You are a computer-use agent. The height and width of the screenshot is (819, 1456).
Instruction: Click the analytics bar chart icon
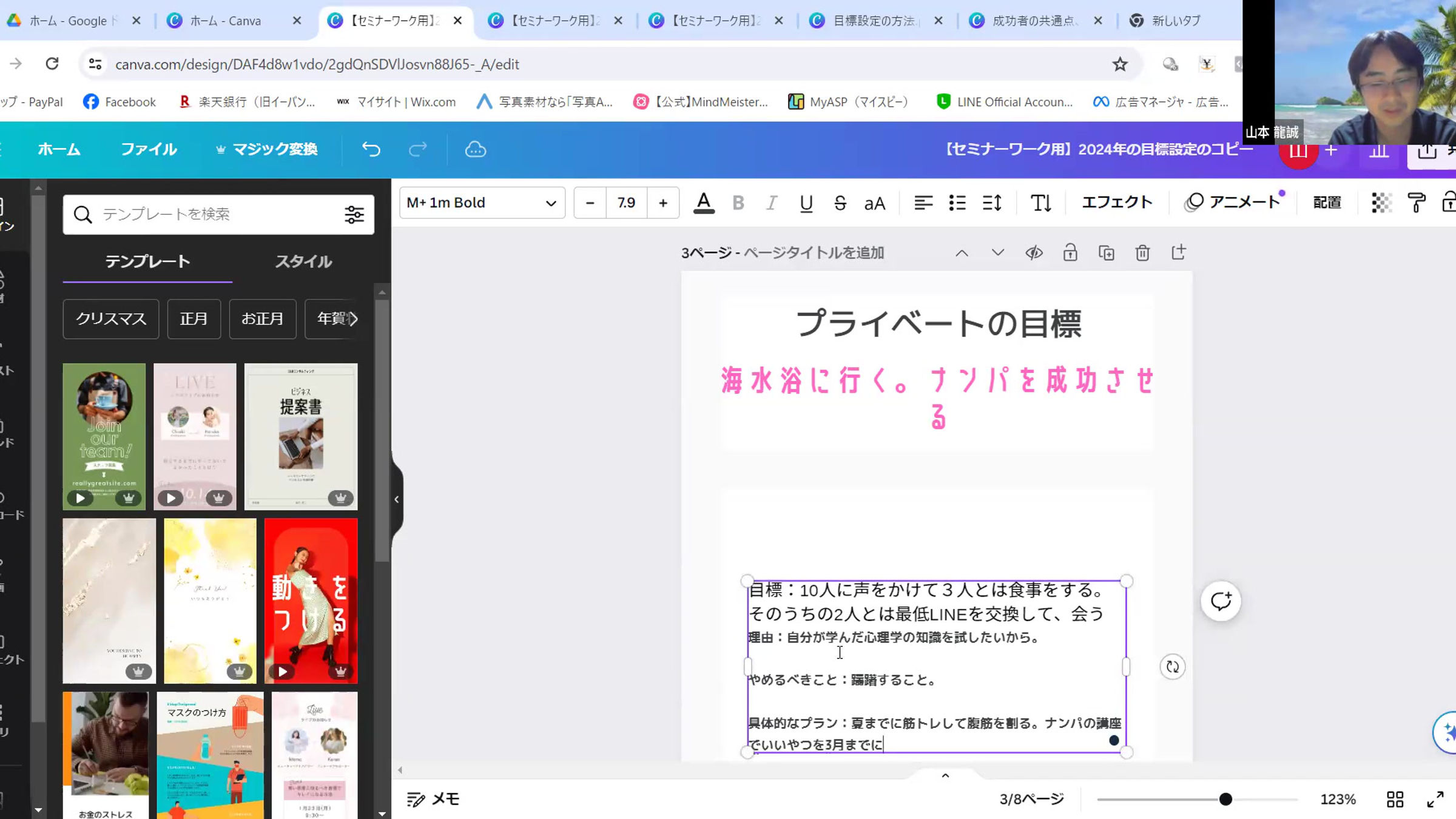pyautogui.click(x=1379, y=152)
